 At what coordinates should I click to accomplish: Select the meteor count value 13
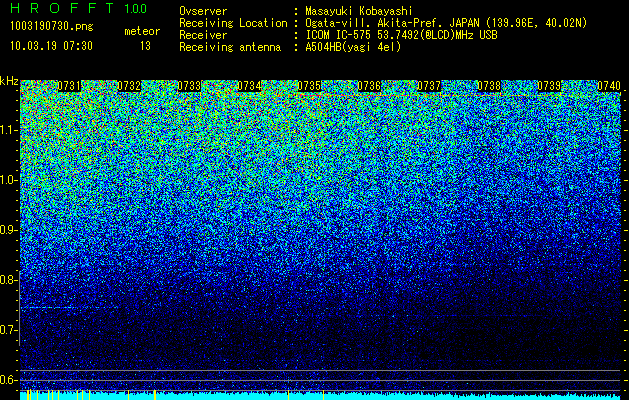[x=145, y=46]
